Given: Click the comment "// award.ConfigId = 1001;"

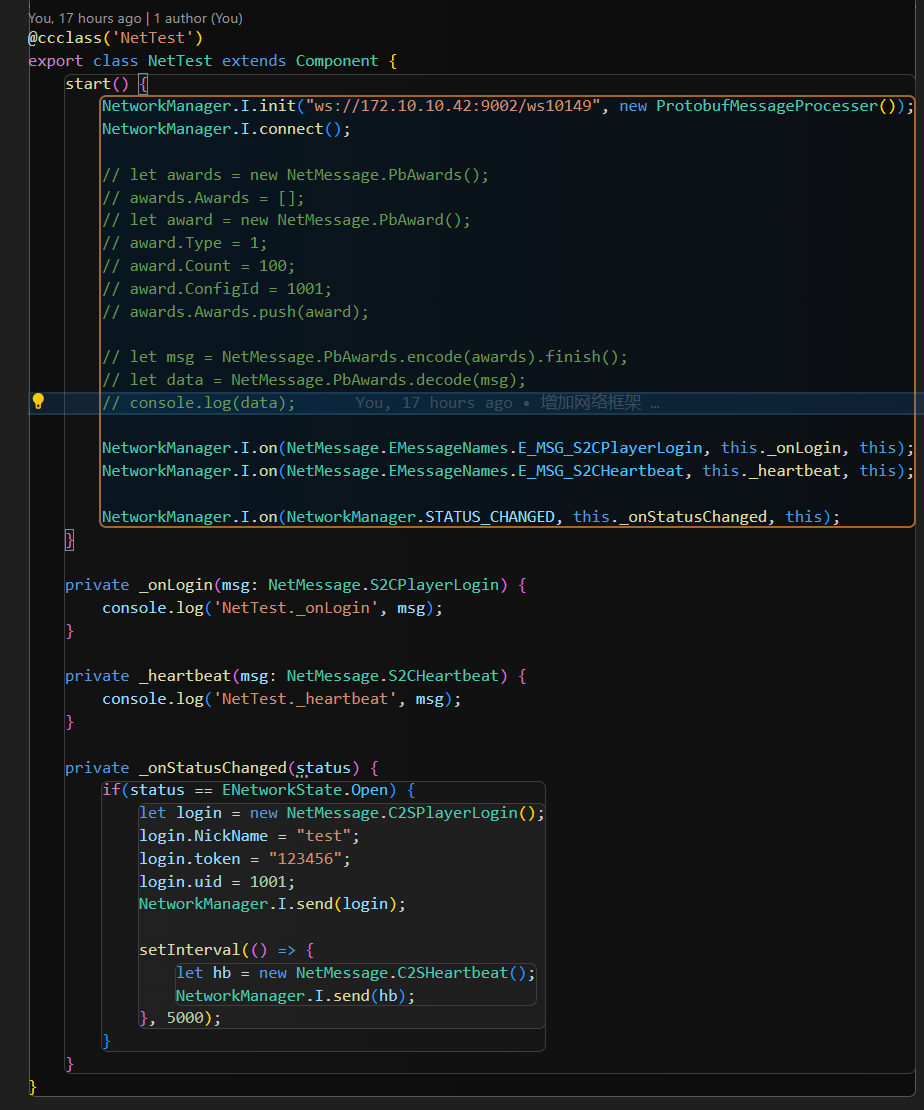Looking at the screenshot, I should pos(217,289).
